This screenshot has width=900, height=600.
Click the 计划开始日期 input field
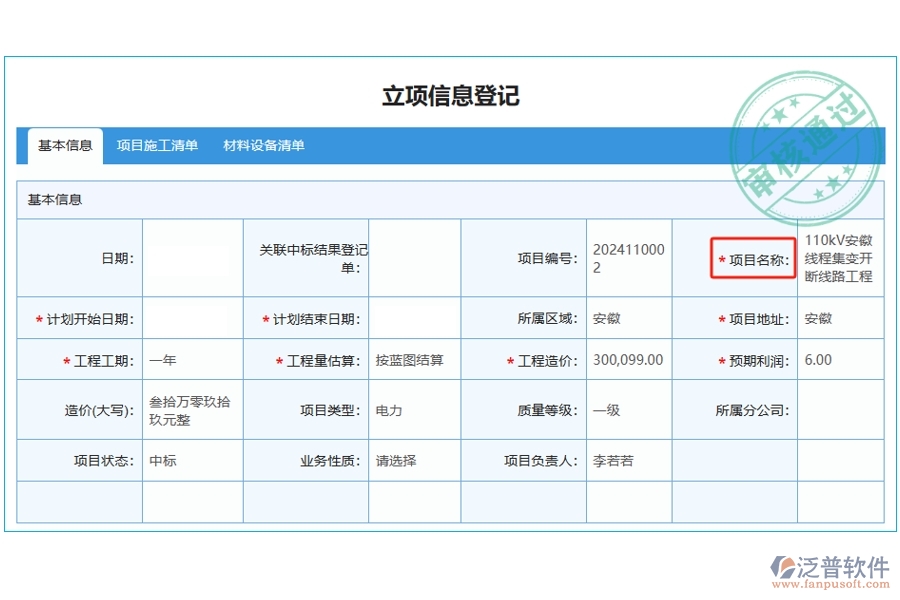coord(192,319)
